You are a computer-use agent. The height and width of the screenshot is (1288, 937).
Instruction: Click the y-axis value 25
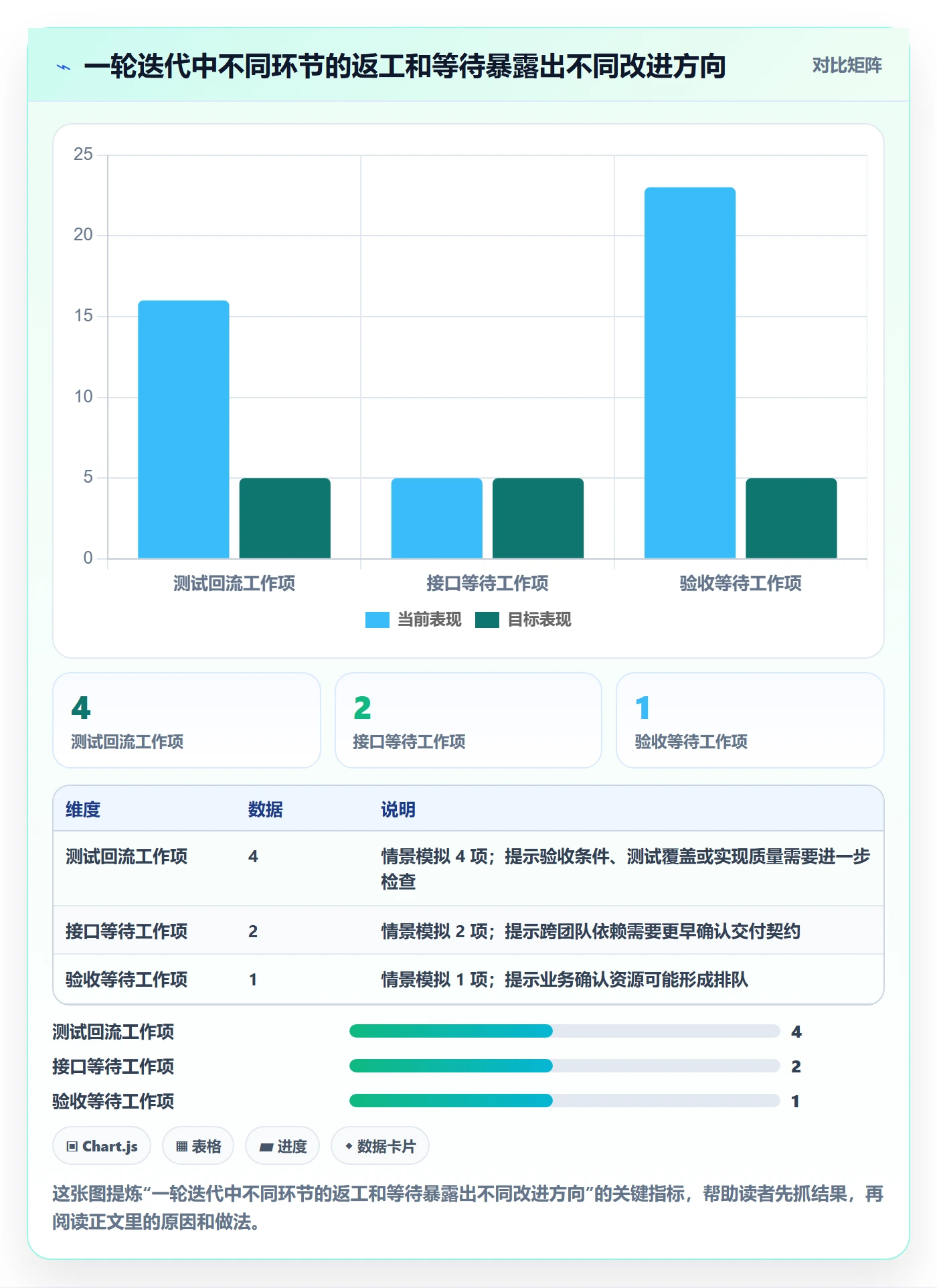click(x=84, y=155)
